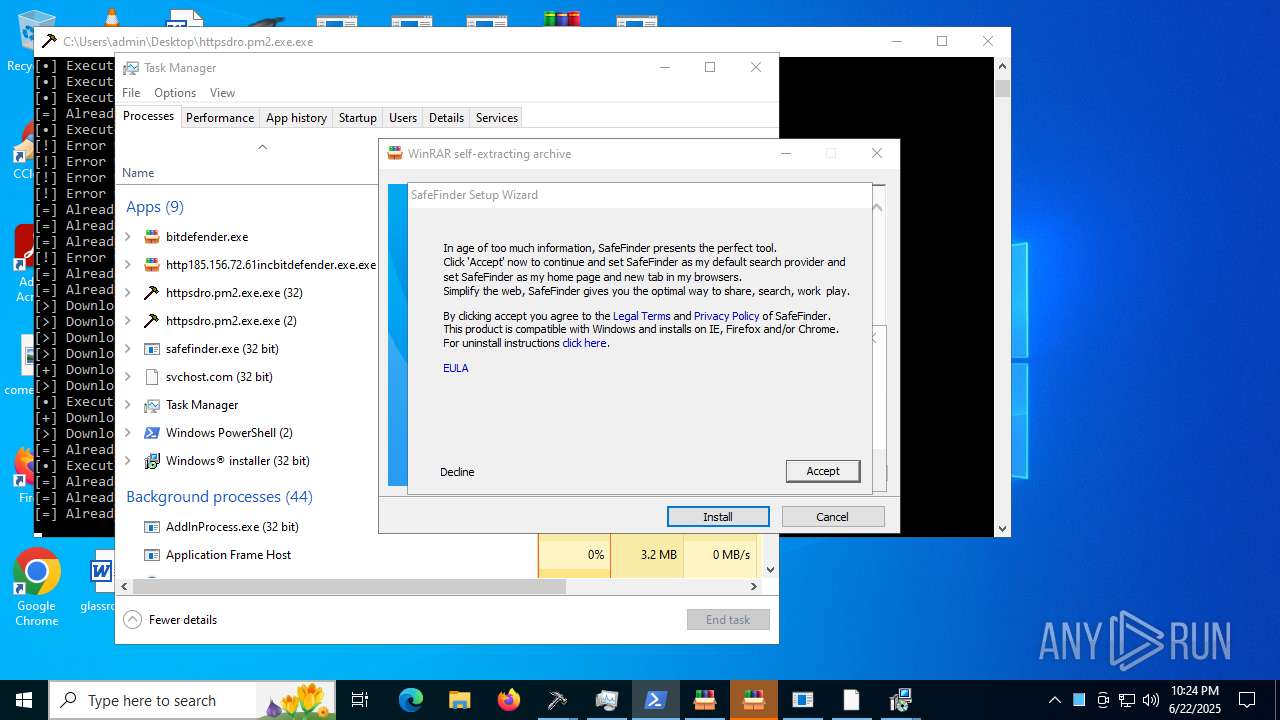Viewport: 1280px width, 720px height.
Task: Open the Legal Terms link
Action: click(x=641, y=316)
